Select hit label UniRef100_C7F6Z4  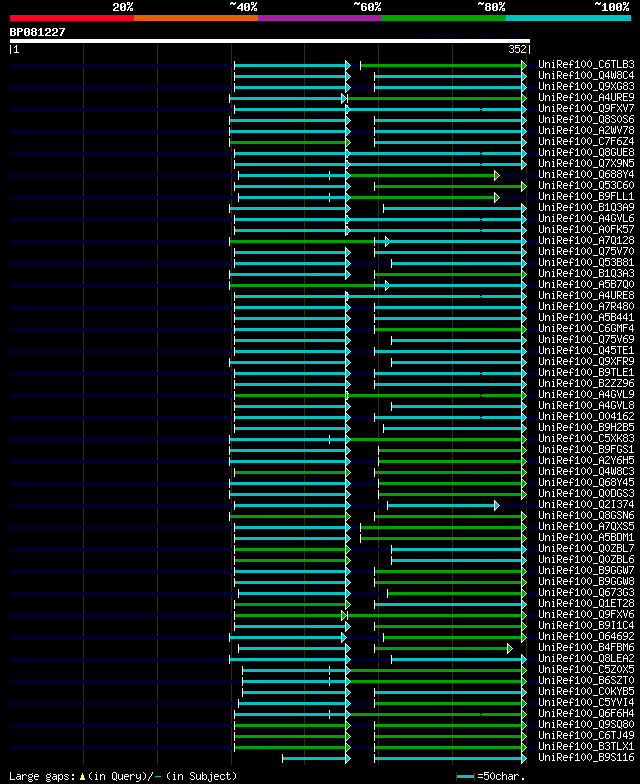586,142
